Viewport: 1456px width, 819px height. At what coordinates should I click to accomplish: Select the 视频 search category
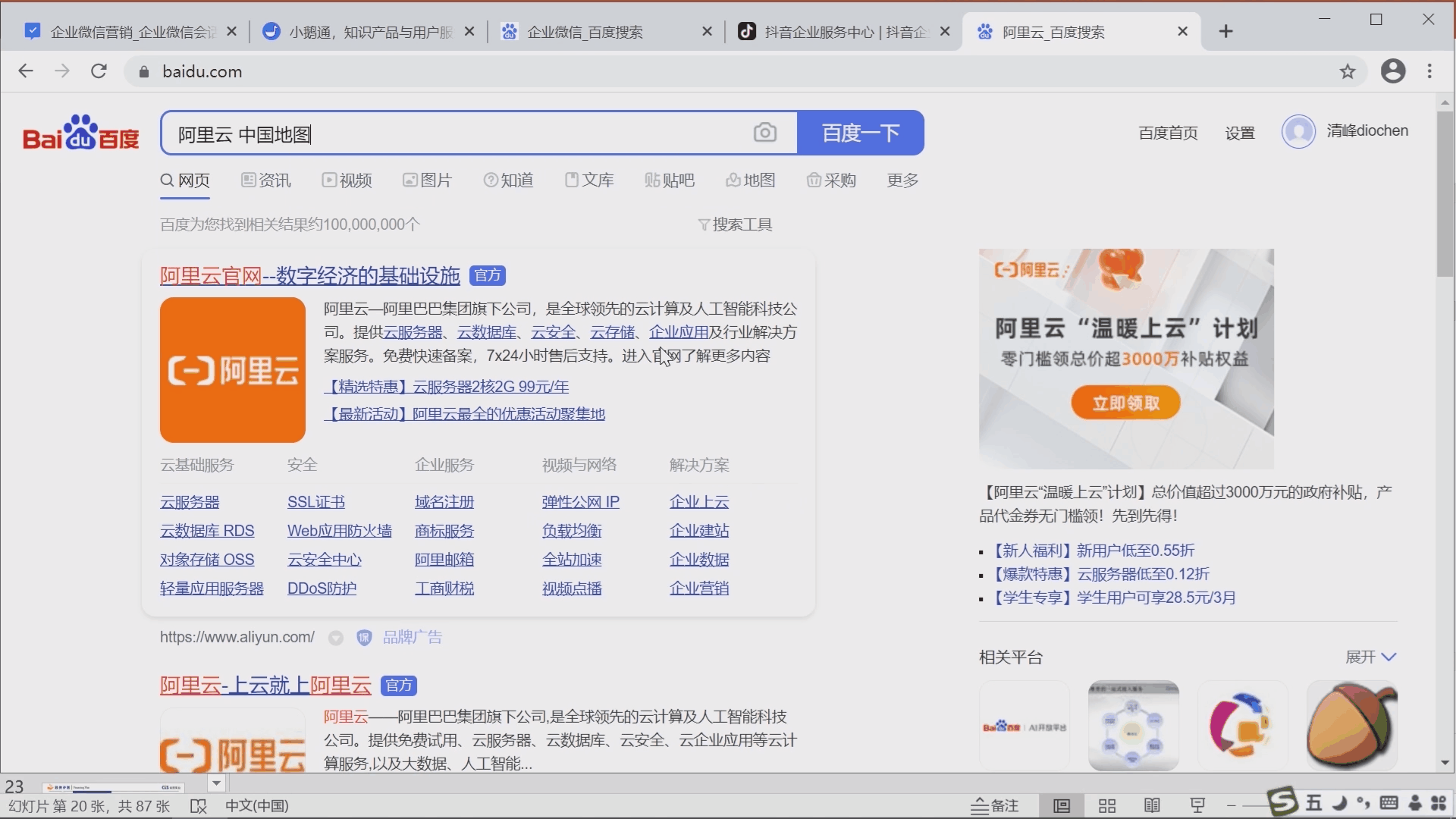click(347, 180)
